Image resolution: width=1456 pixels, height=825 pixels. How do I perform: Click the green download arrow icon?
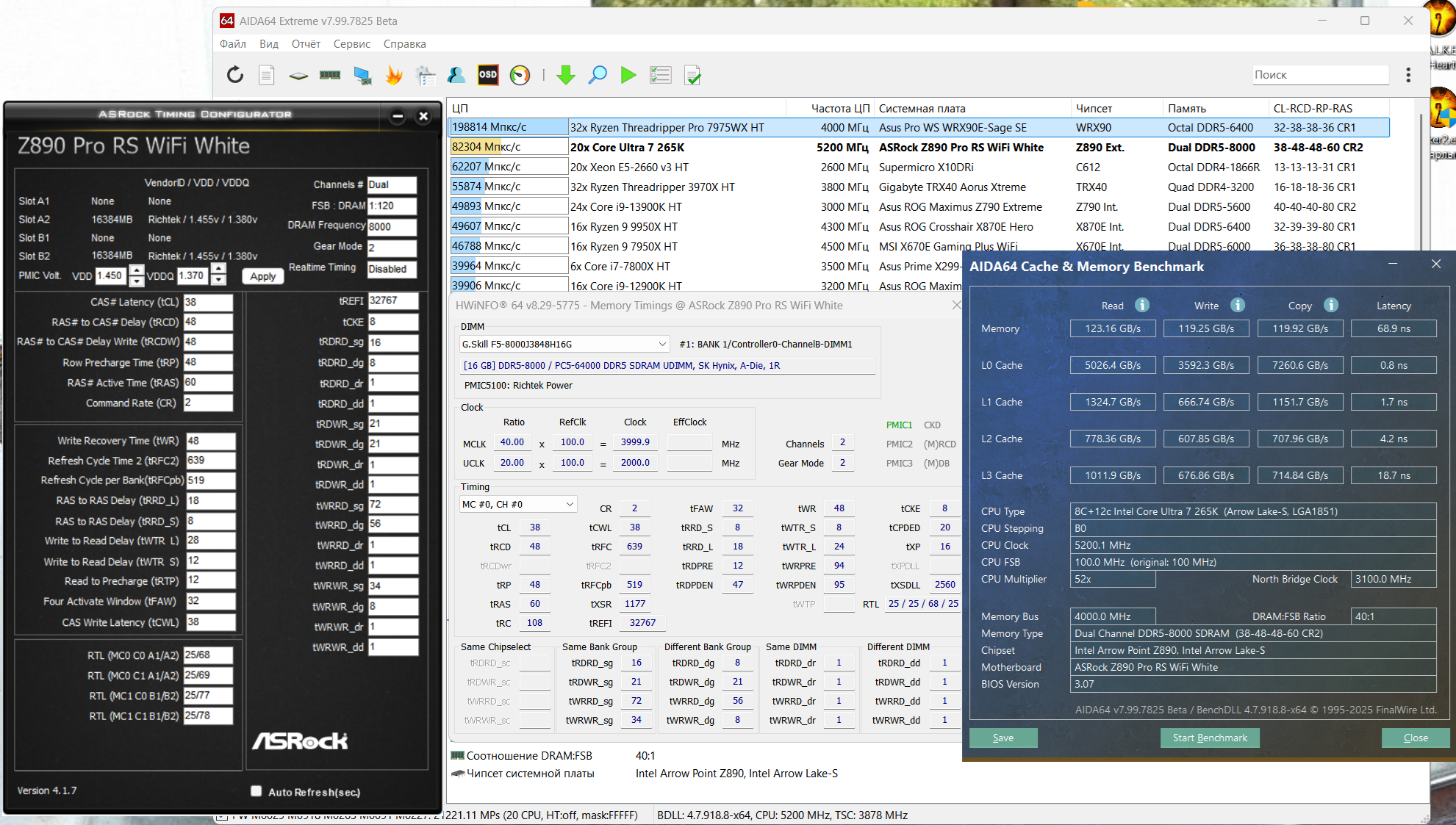click(565, 75)
